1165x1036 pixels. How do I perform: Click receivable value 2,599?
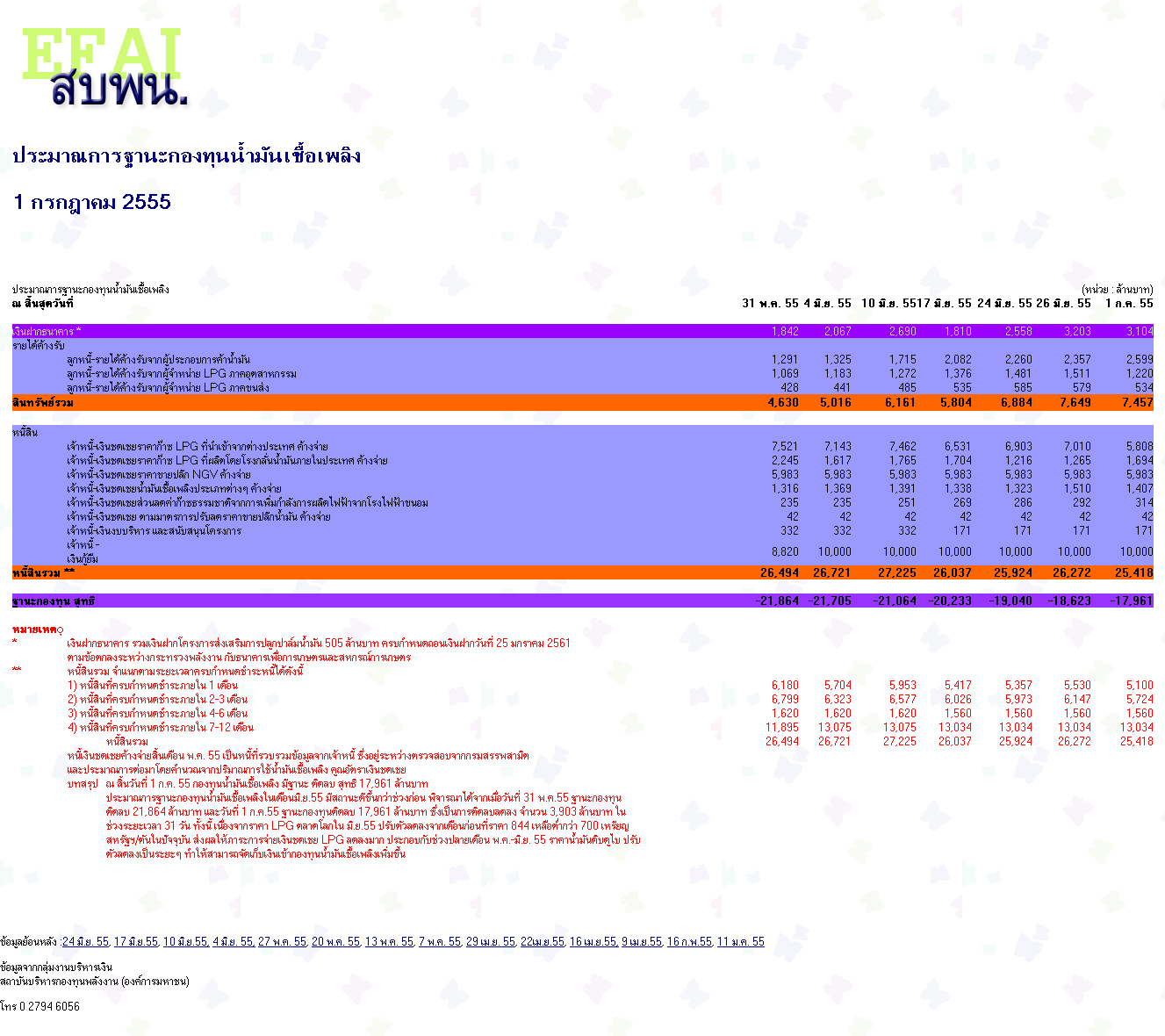pos(1140,360)
